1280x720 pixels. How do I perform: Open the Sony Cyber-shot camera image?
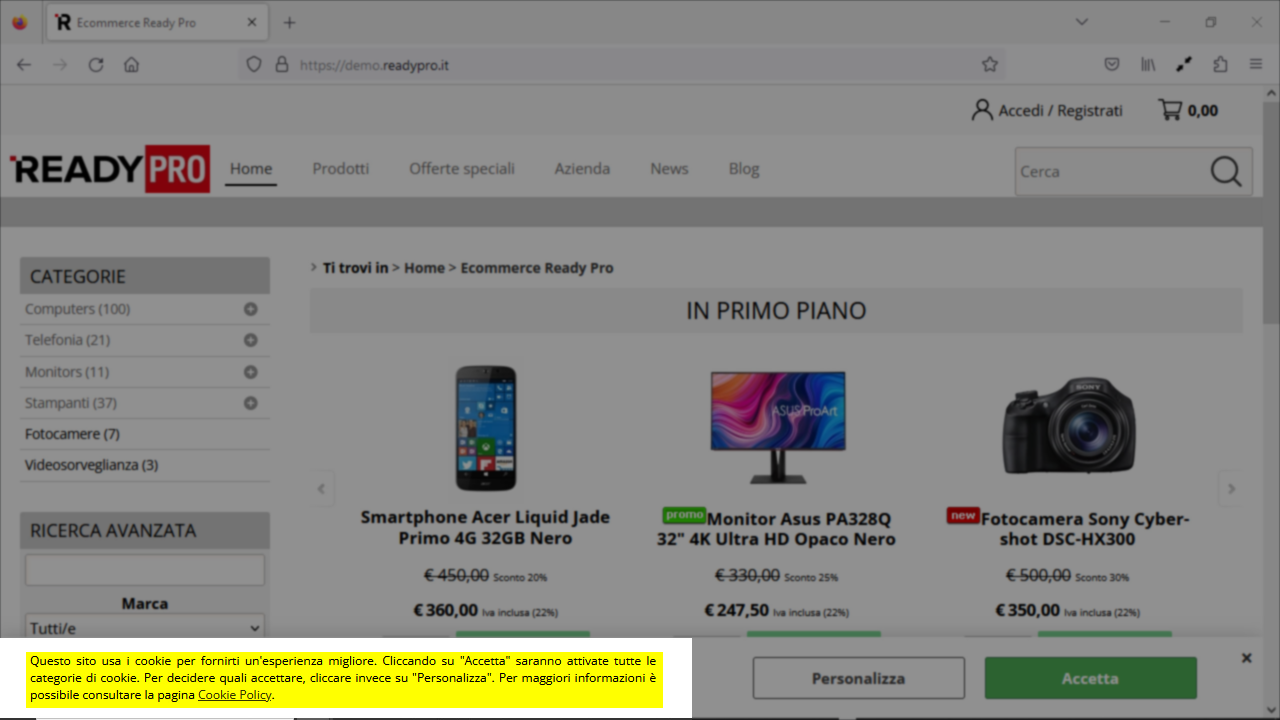pyautogui.click(x=1068, y=427)
